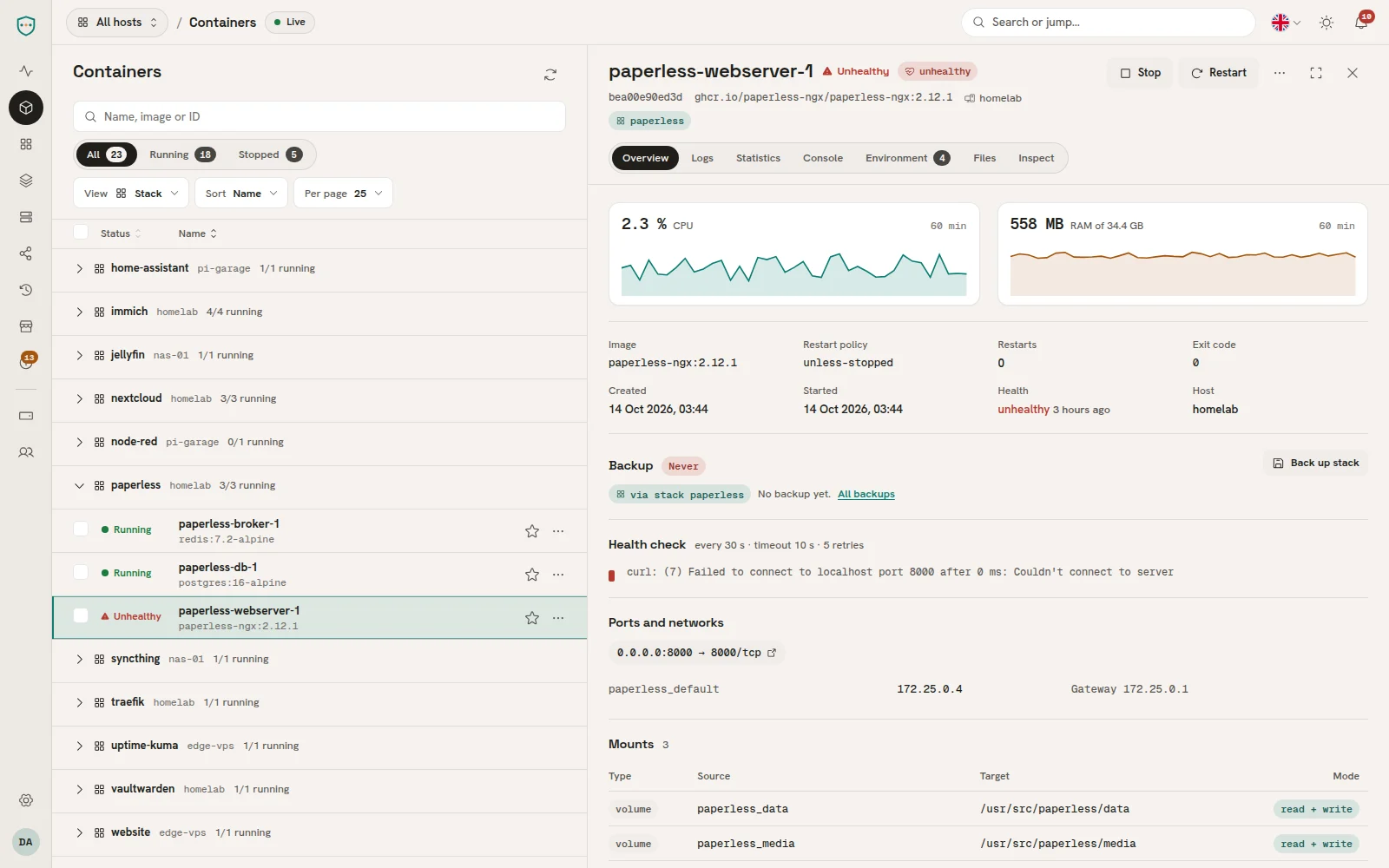Open the users icon in left sidebar
The image size is (1389, 868).
(26, 452)
